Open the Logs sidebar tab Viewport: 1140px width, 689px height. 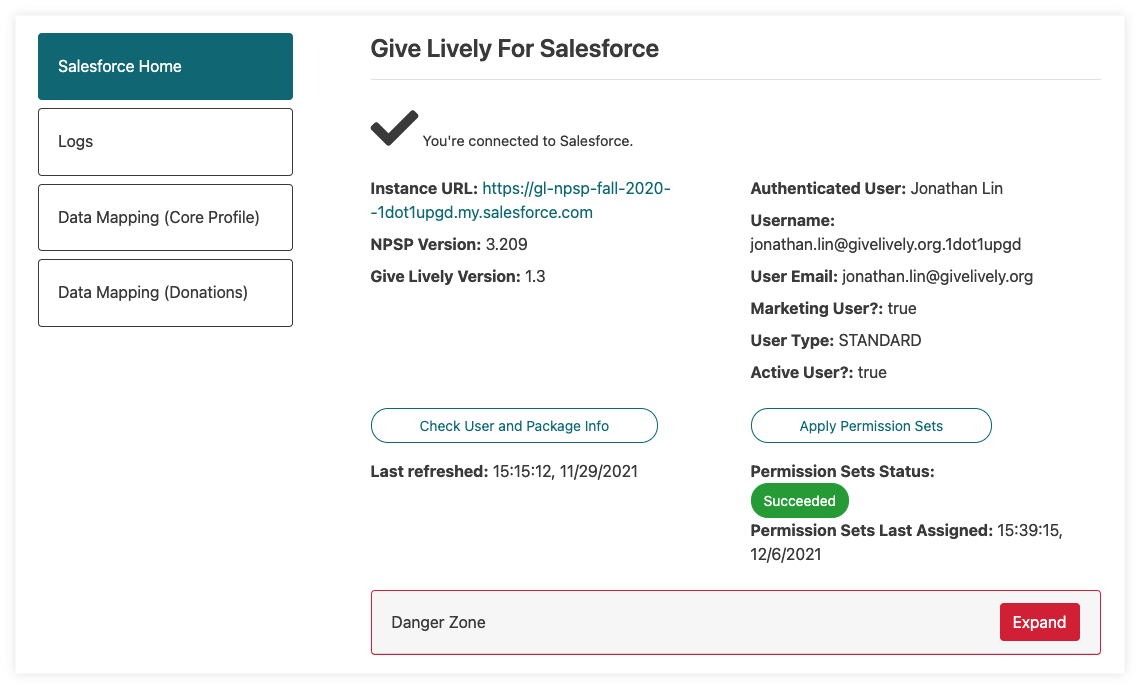[x=165, y=142]
